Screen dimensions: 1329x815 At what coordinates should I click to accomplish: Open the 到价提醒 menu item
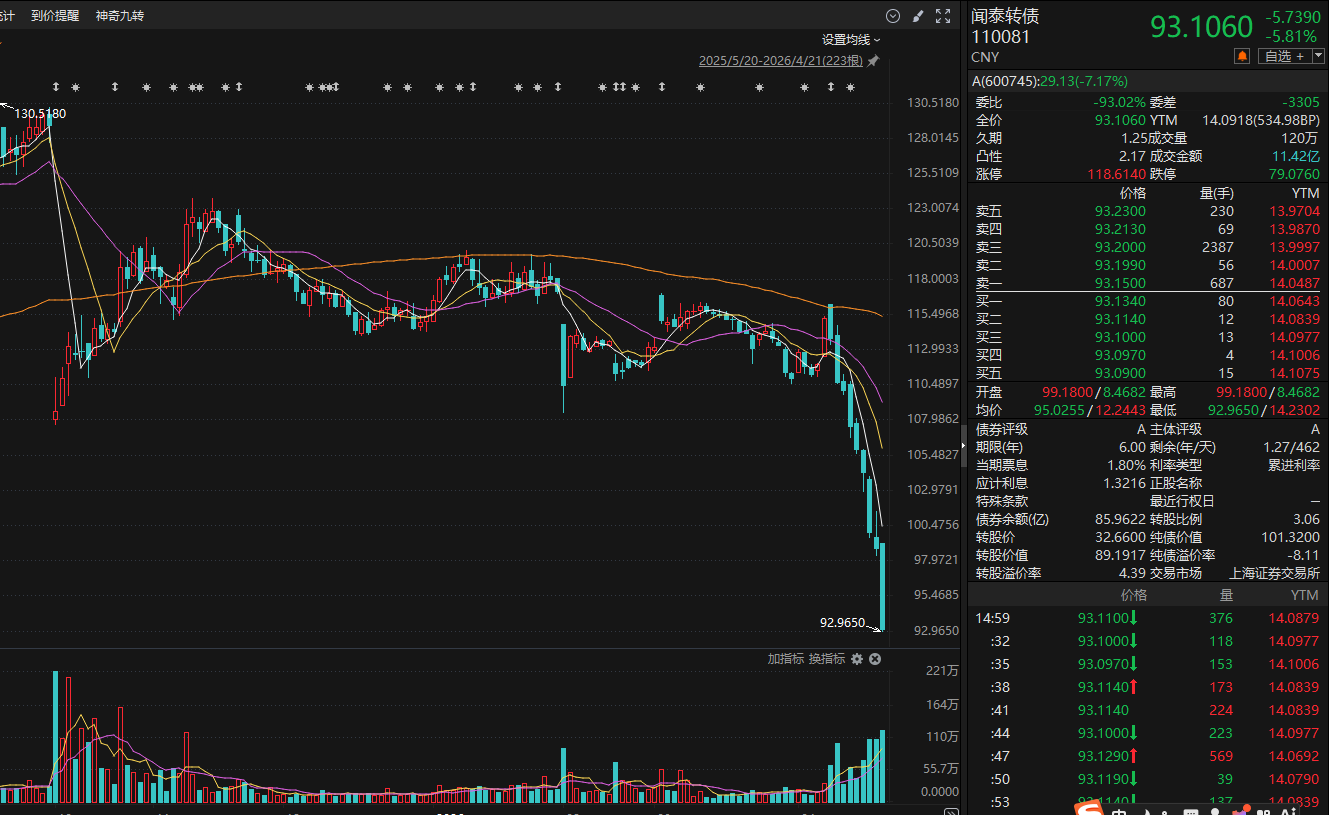(55, 16)
